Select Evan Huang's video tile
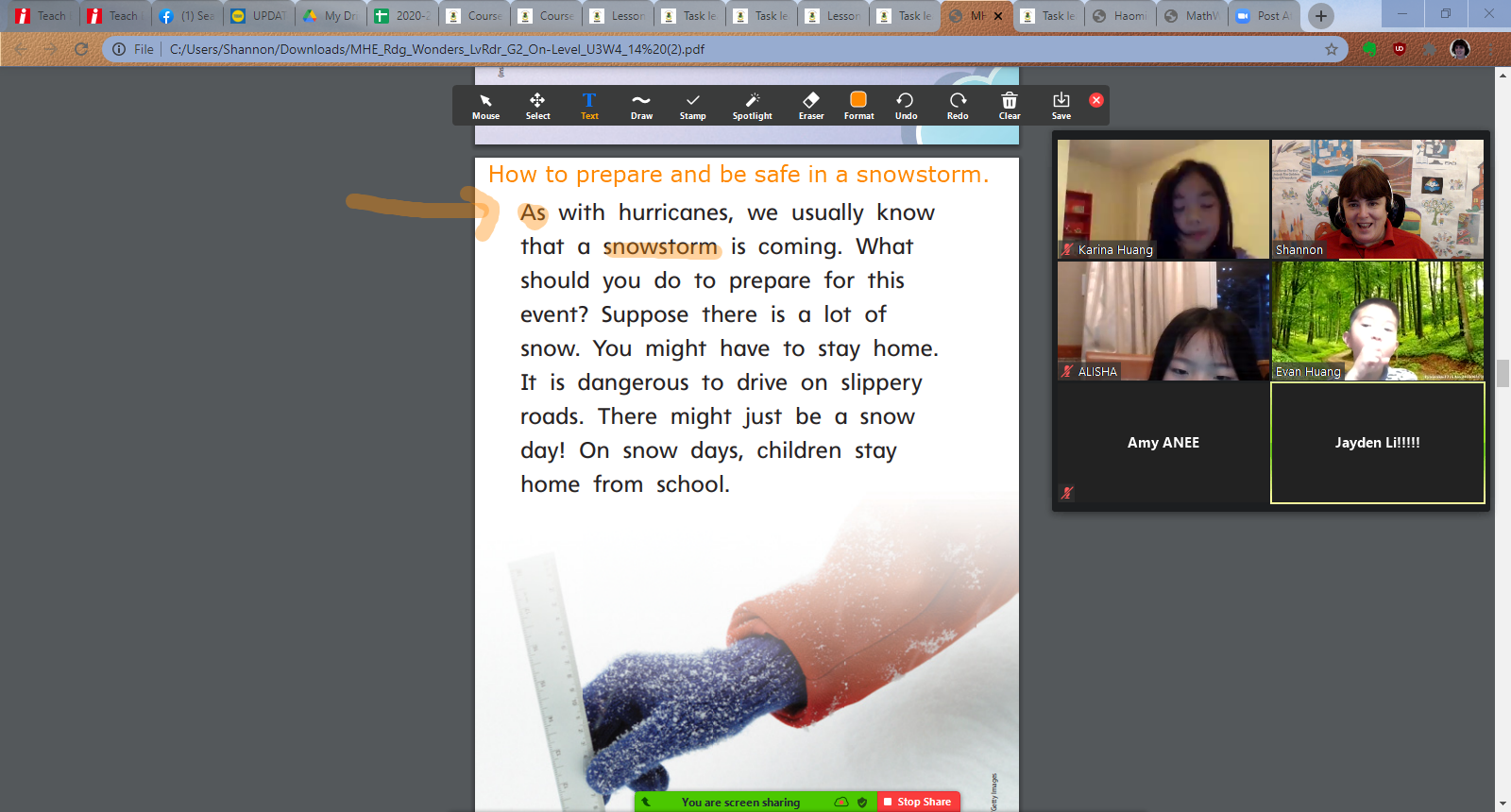 click(x=1378, y=321)
